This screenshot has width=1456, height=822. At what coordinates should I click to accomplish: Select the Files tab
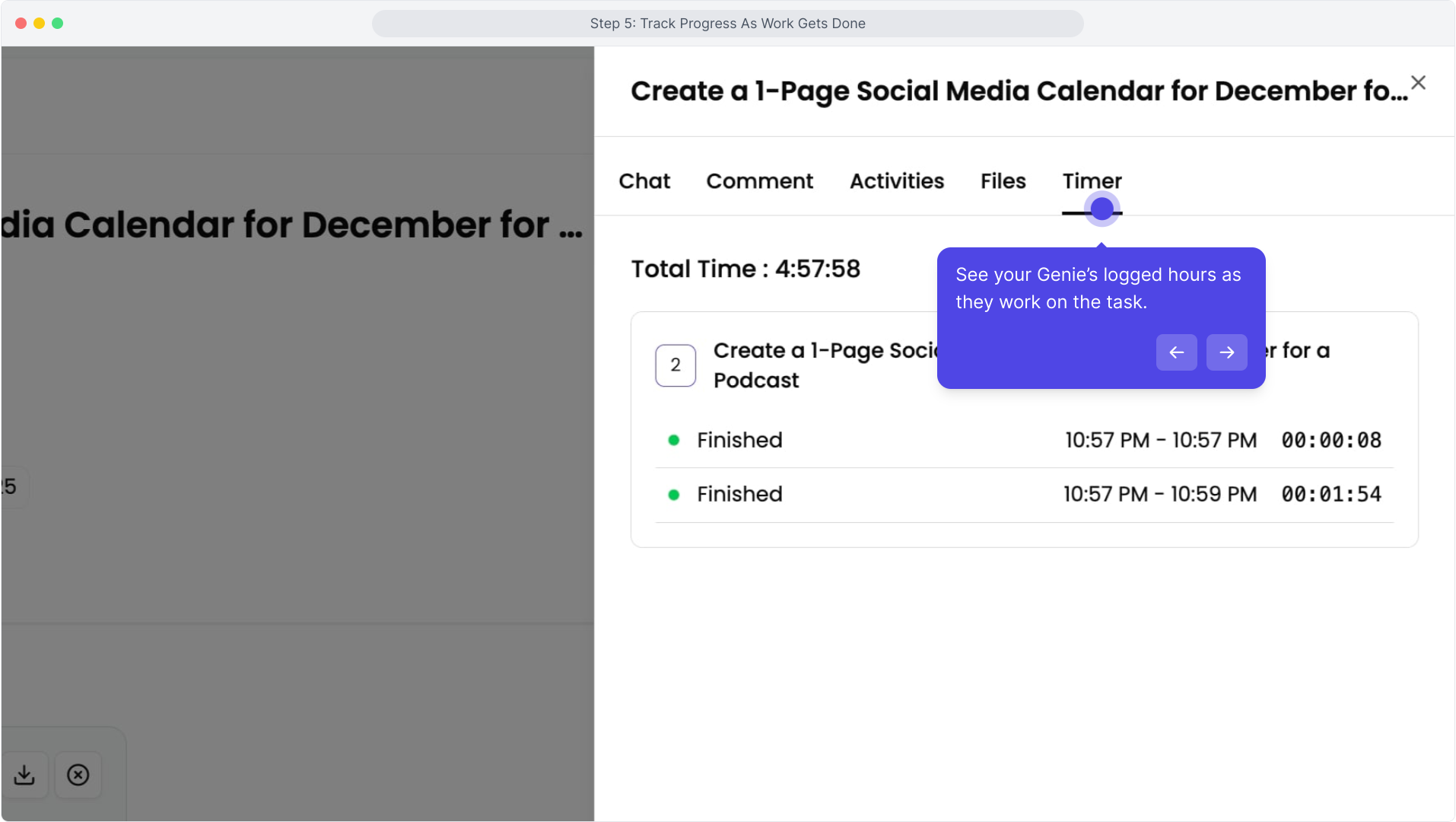tap(1003, 181)
